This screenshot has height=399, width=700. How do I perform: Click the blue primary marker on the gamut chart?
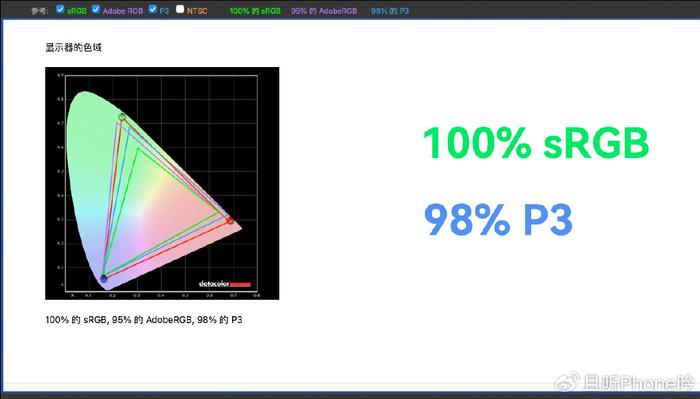click(x=104, y=278)
